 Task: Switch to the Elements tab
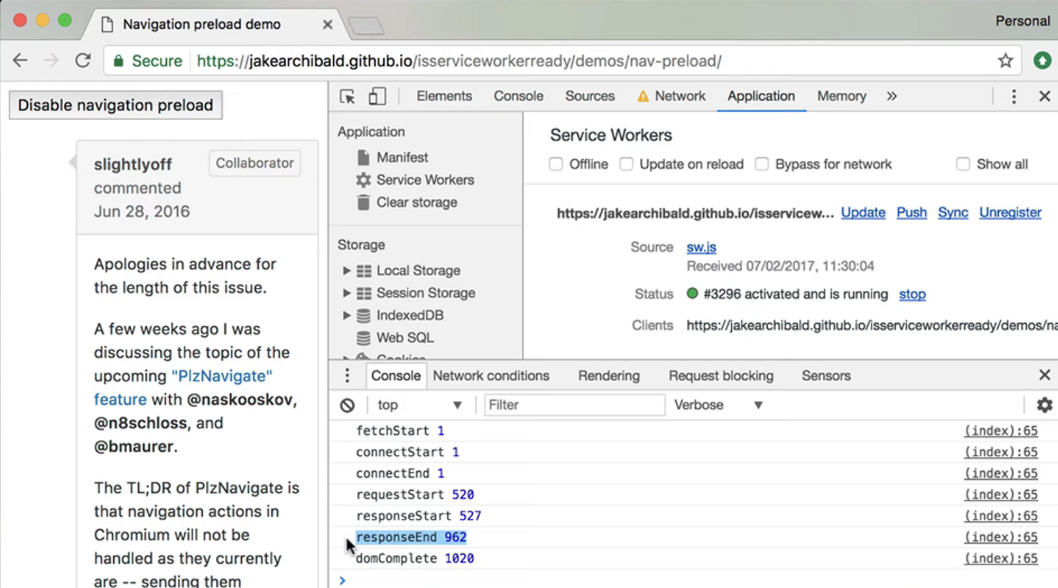[x=444, y=97]
